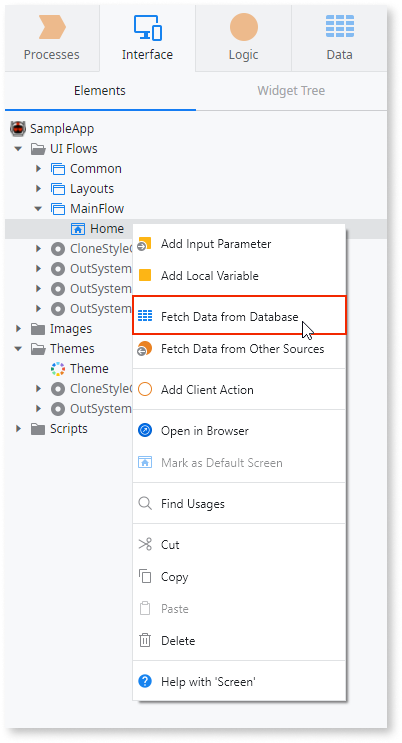
Task: Click the Cut scissors icon
Action: [x=145, y=544]
